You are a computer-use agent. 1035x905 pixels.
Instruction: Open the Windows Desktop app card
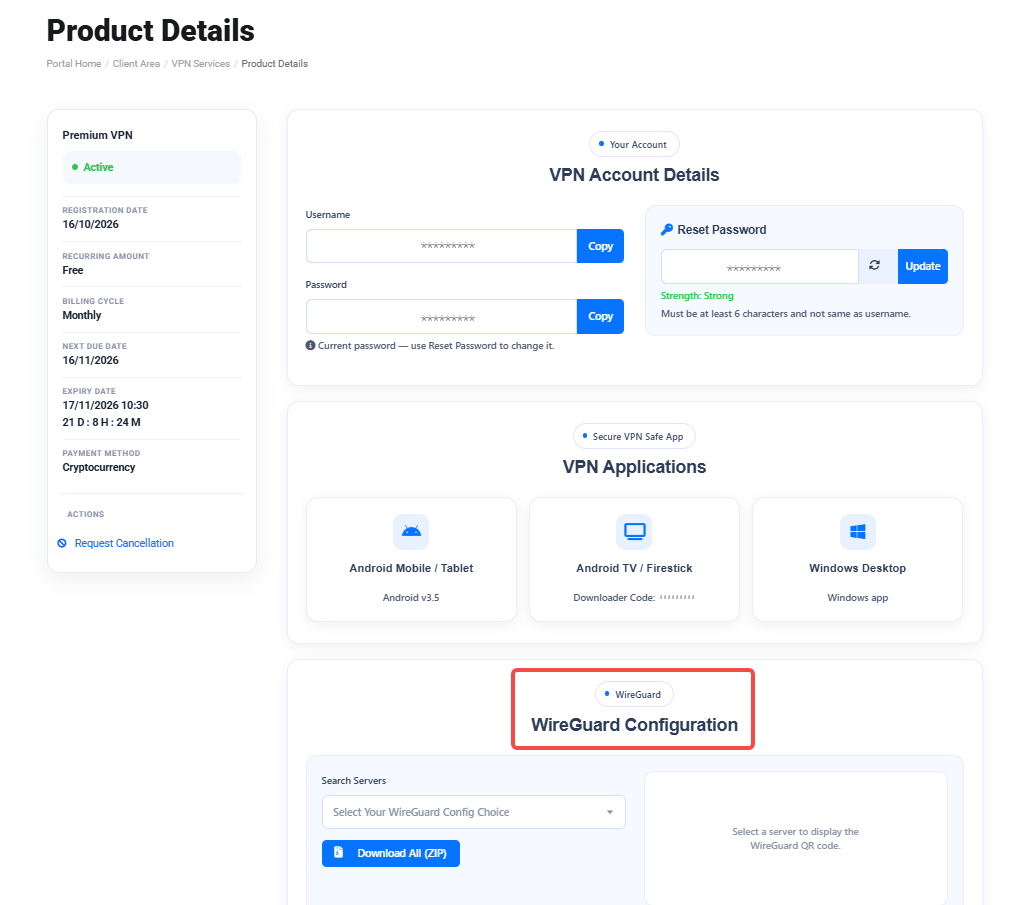pos(857,559)
